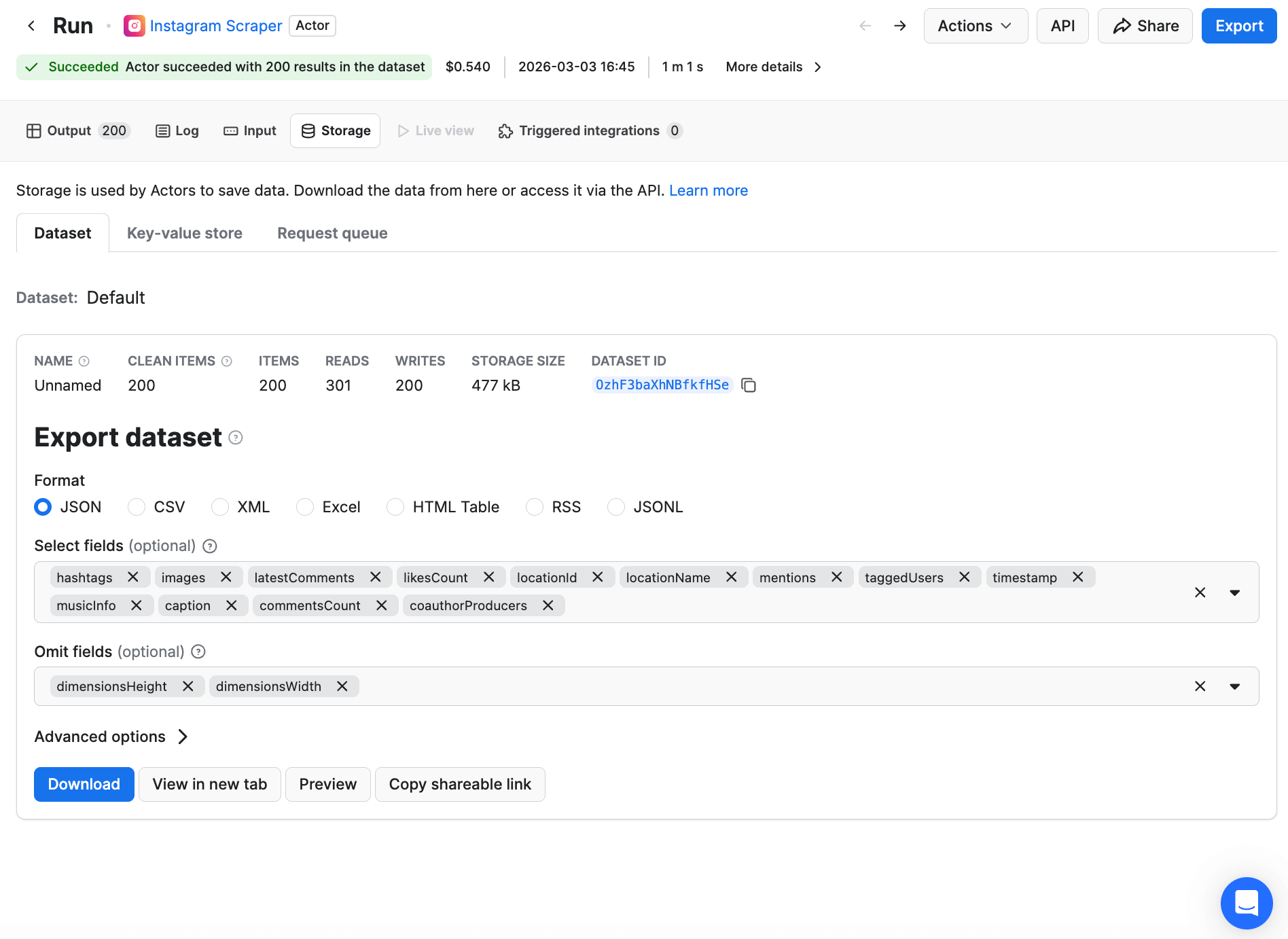Screen dimensions: 1288x939
Task: Open the Actions dropdown menu
Action: point(976,26)
